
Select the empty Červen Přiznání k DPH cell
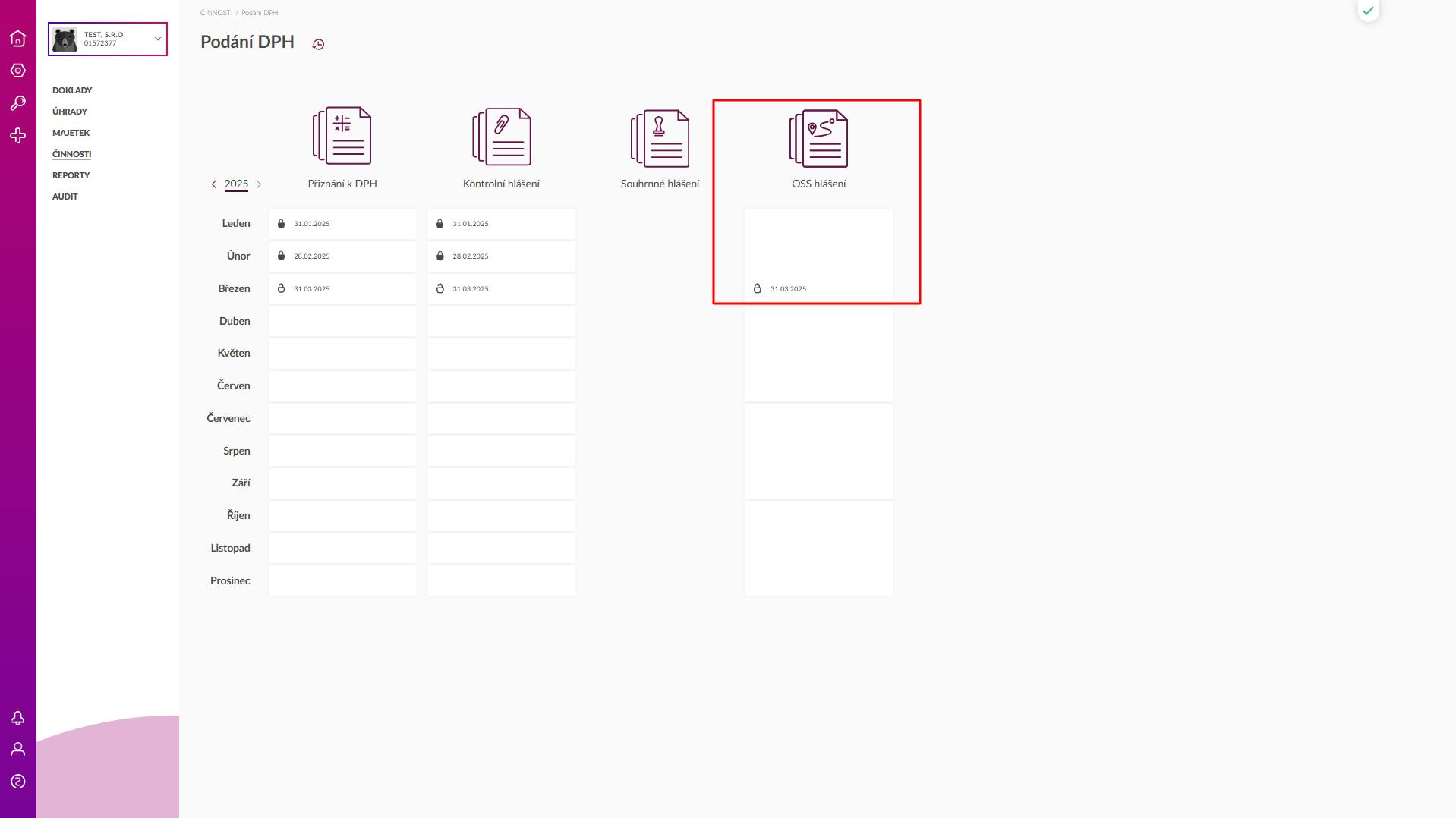342,386
